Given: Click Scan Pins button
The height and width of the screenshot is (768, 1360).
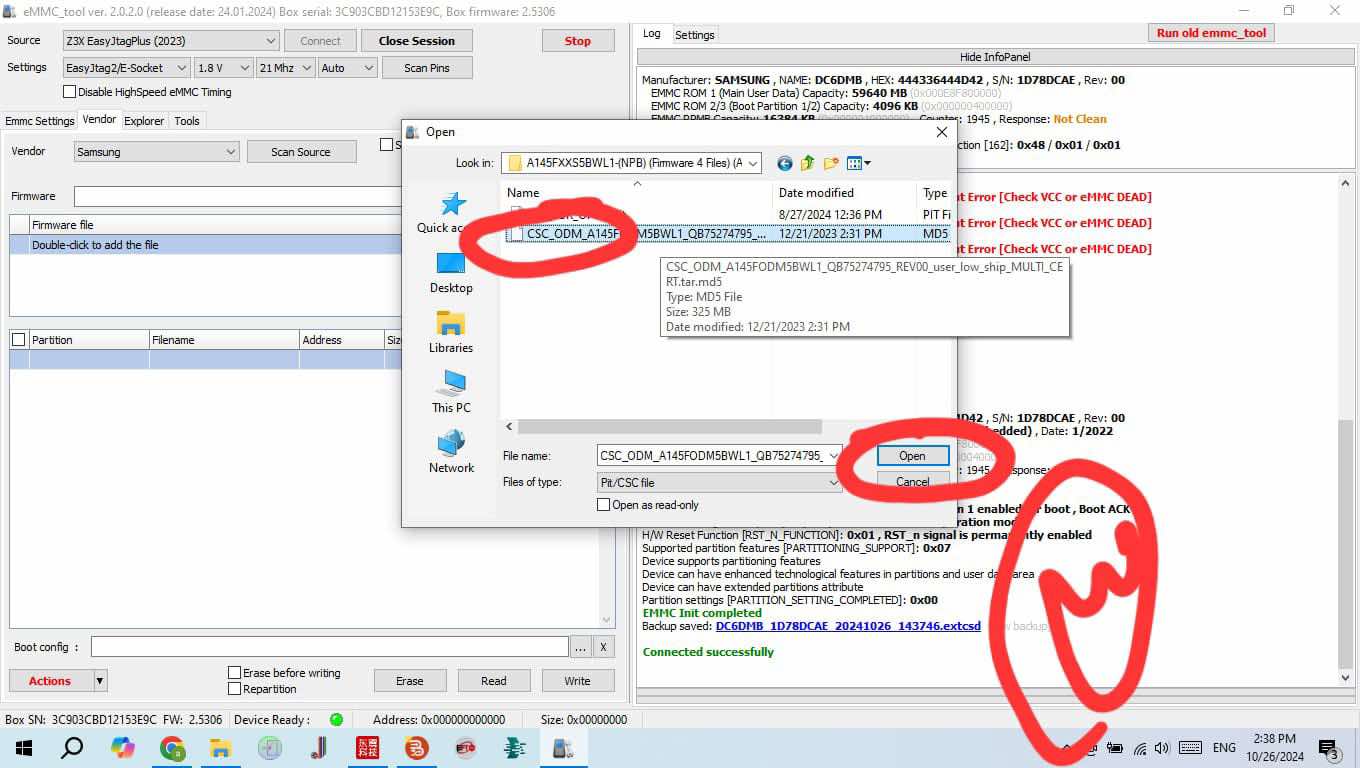Looking at the screenshot, I should pos(427,68).
